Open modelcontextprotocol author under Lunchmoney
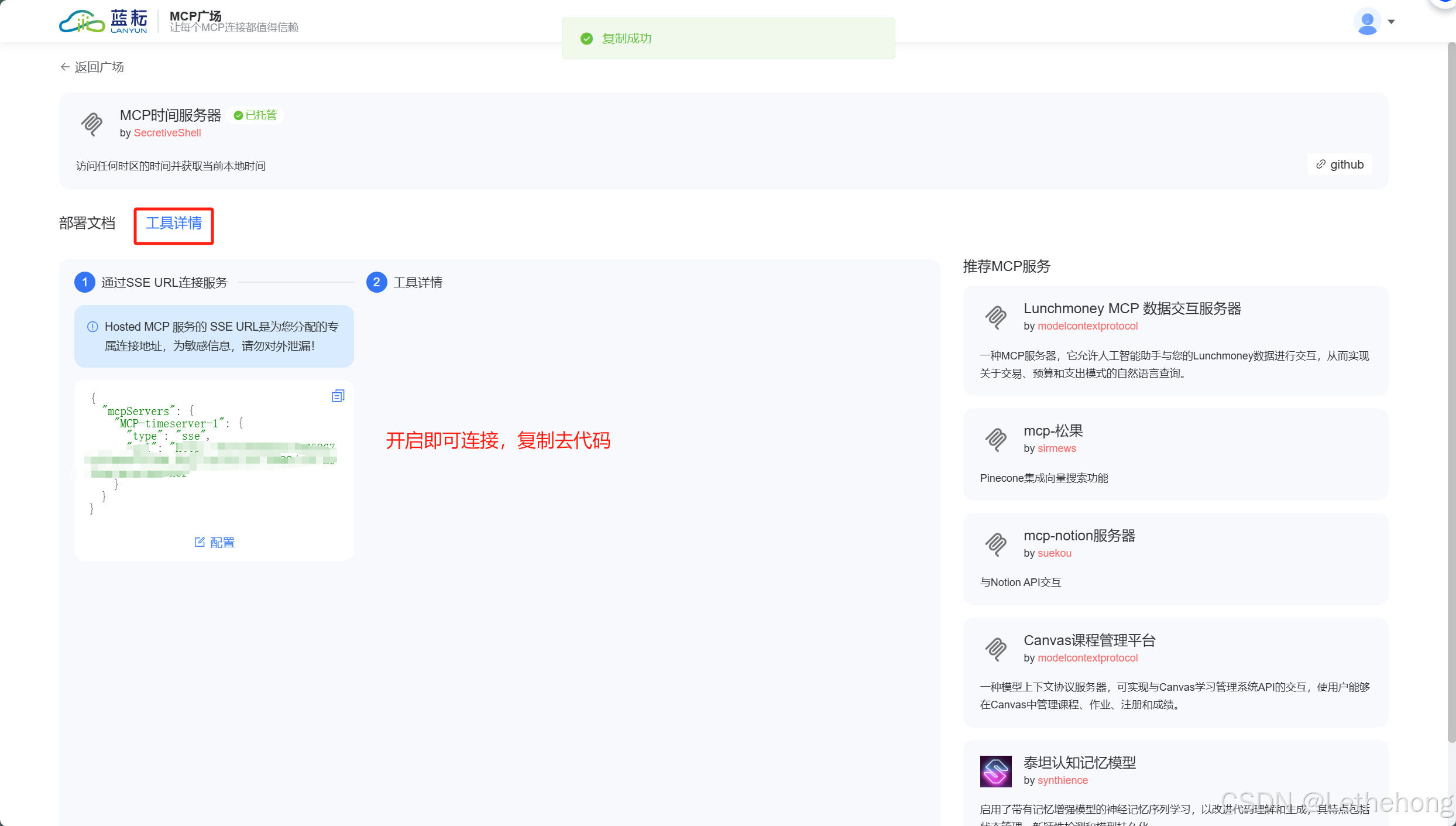The image size is (1456, 826). [1087, 326]
